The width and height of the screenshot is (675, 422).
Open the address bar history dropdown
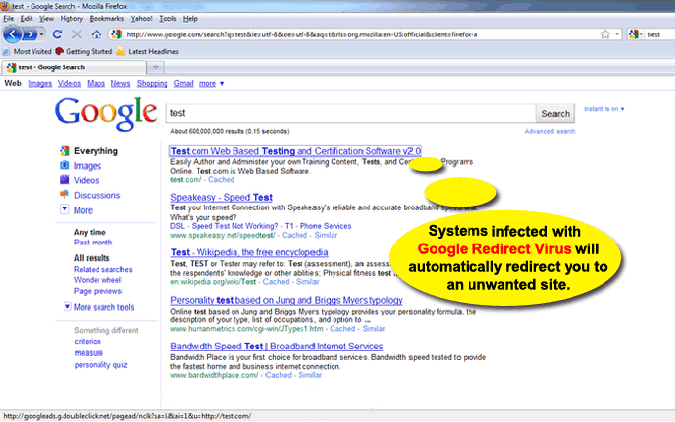[x=617, y=34]
